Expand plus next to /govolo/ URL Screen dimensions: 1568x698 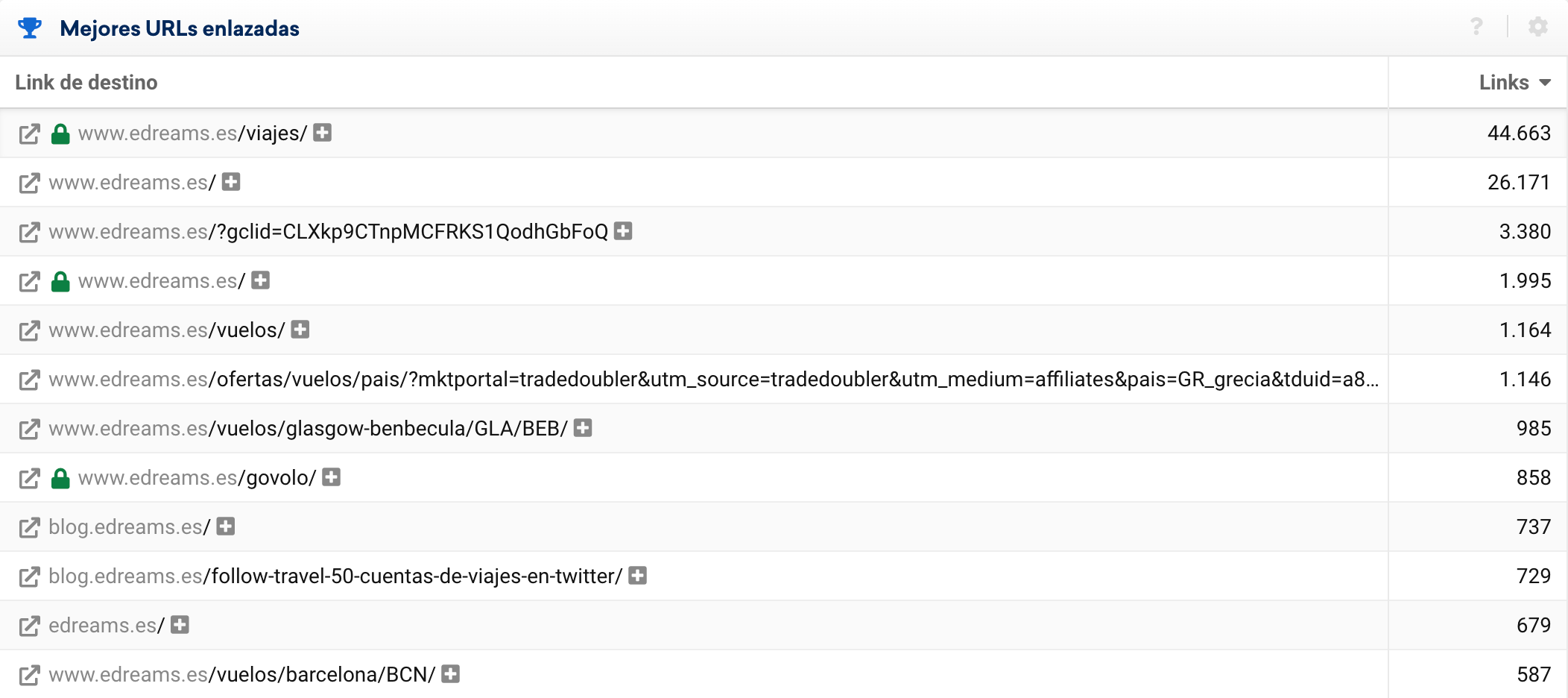pos(331,477)
